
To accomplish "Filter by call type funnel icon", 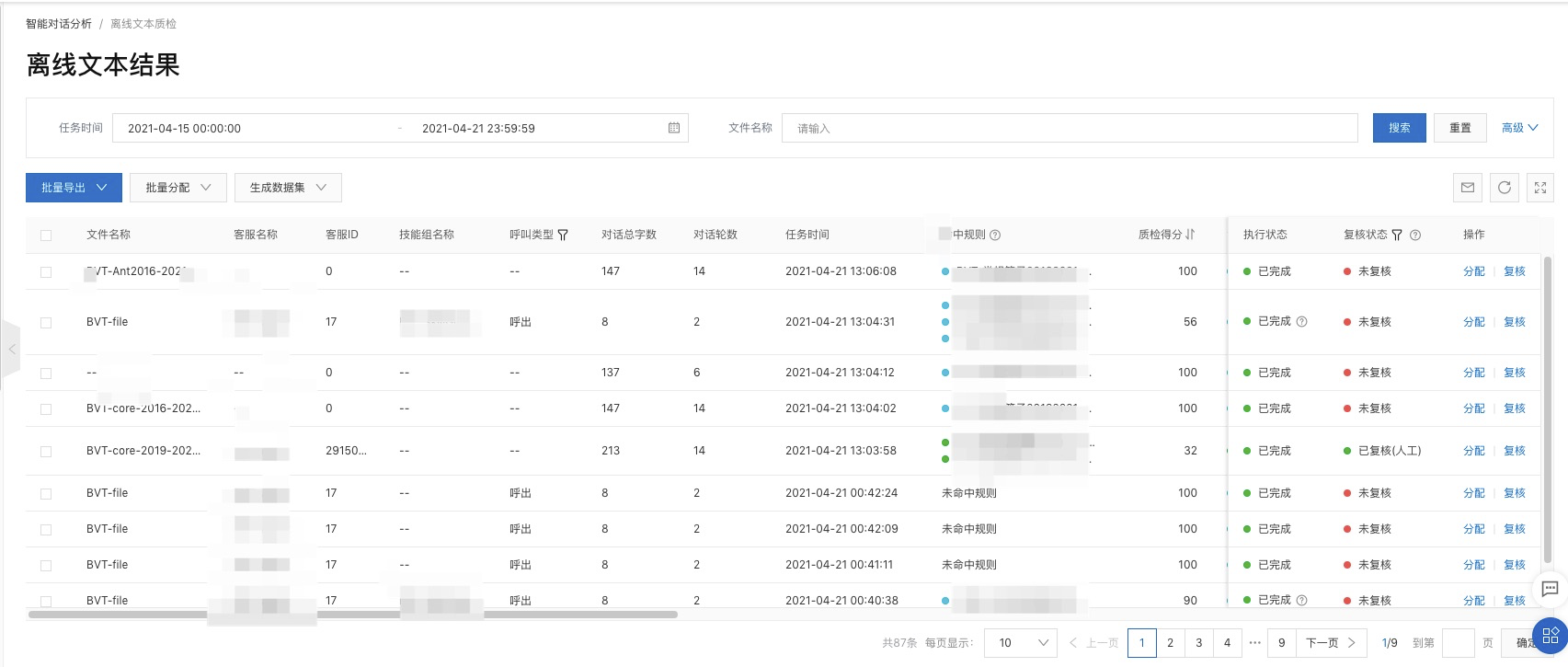I will click(x=563, y=235).
